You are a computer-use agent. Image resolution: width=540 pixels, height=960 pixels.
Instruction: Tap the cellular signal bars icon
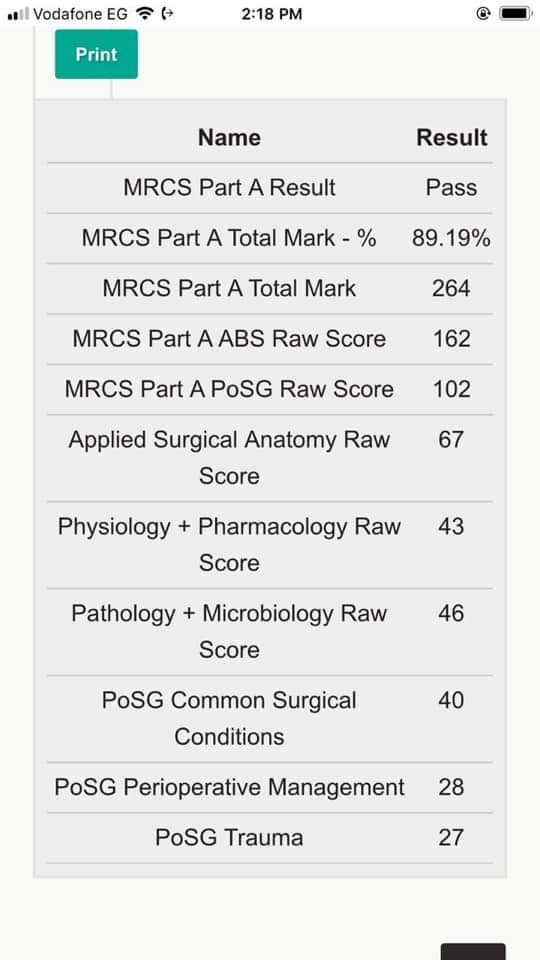(x=18, y=13)
